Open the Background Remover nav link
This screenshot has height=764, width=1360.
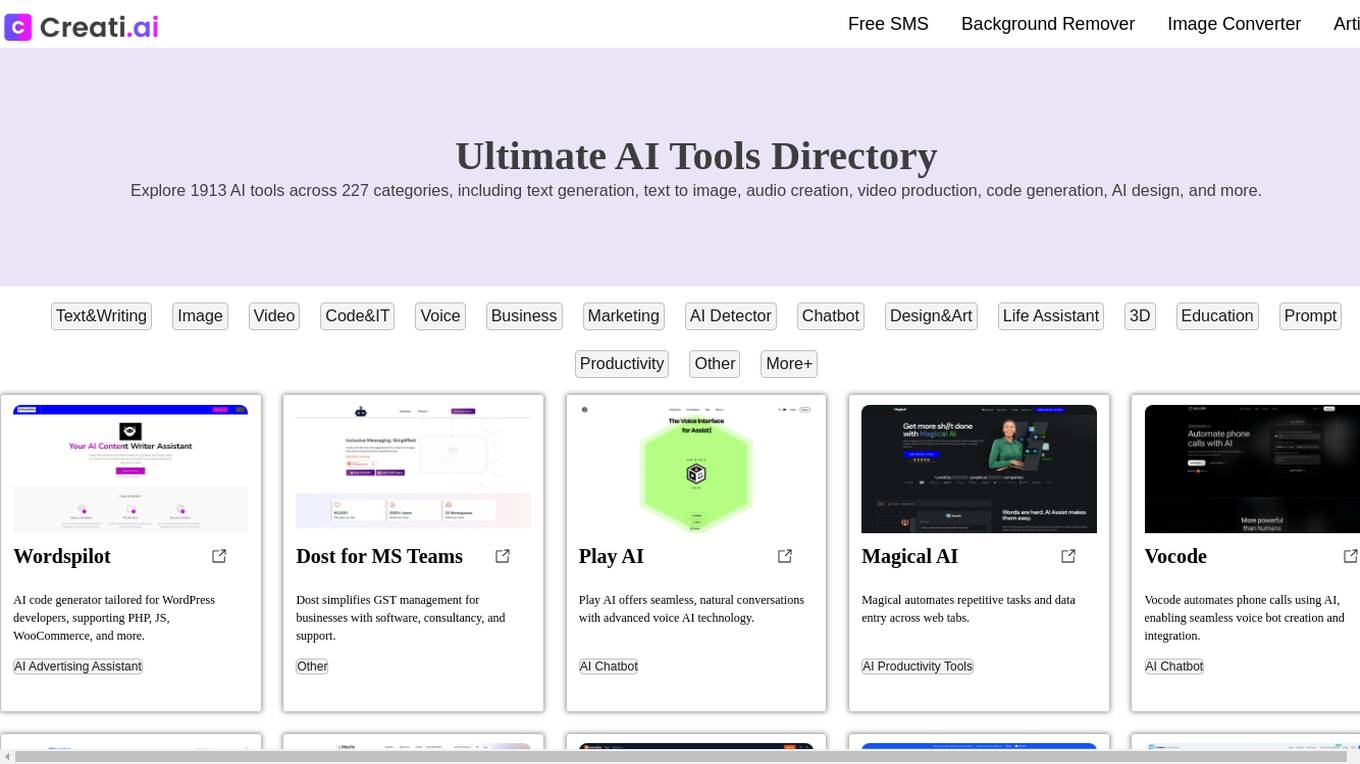point(1048,24)
